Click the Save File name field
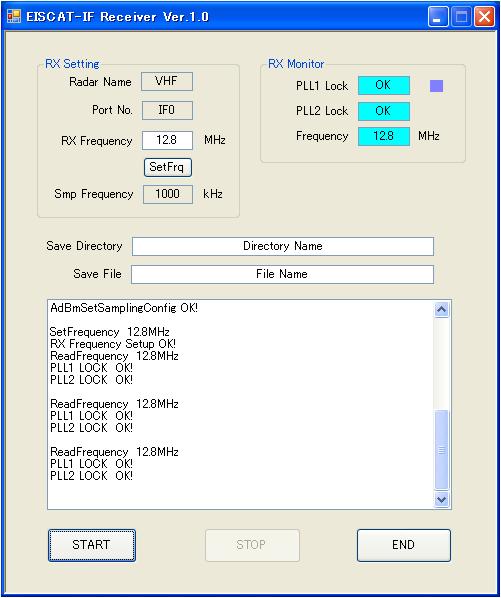This screenshot has height=598, width=501. point(282,274)
